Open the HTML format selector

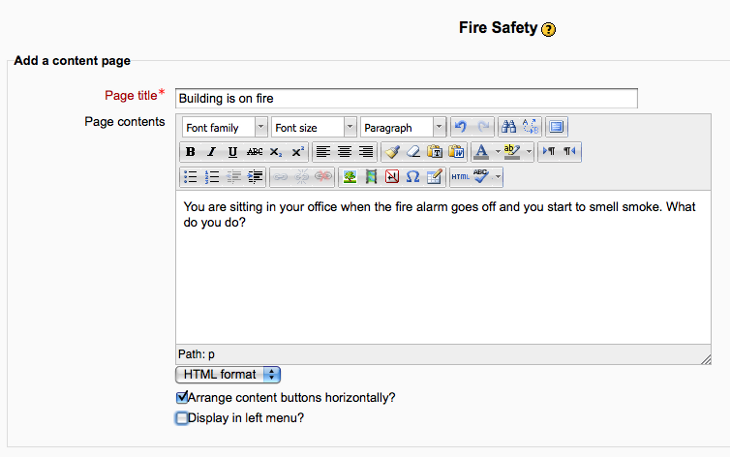[228, 375]
